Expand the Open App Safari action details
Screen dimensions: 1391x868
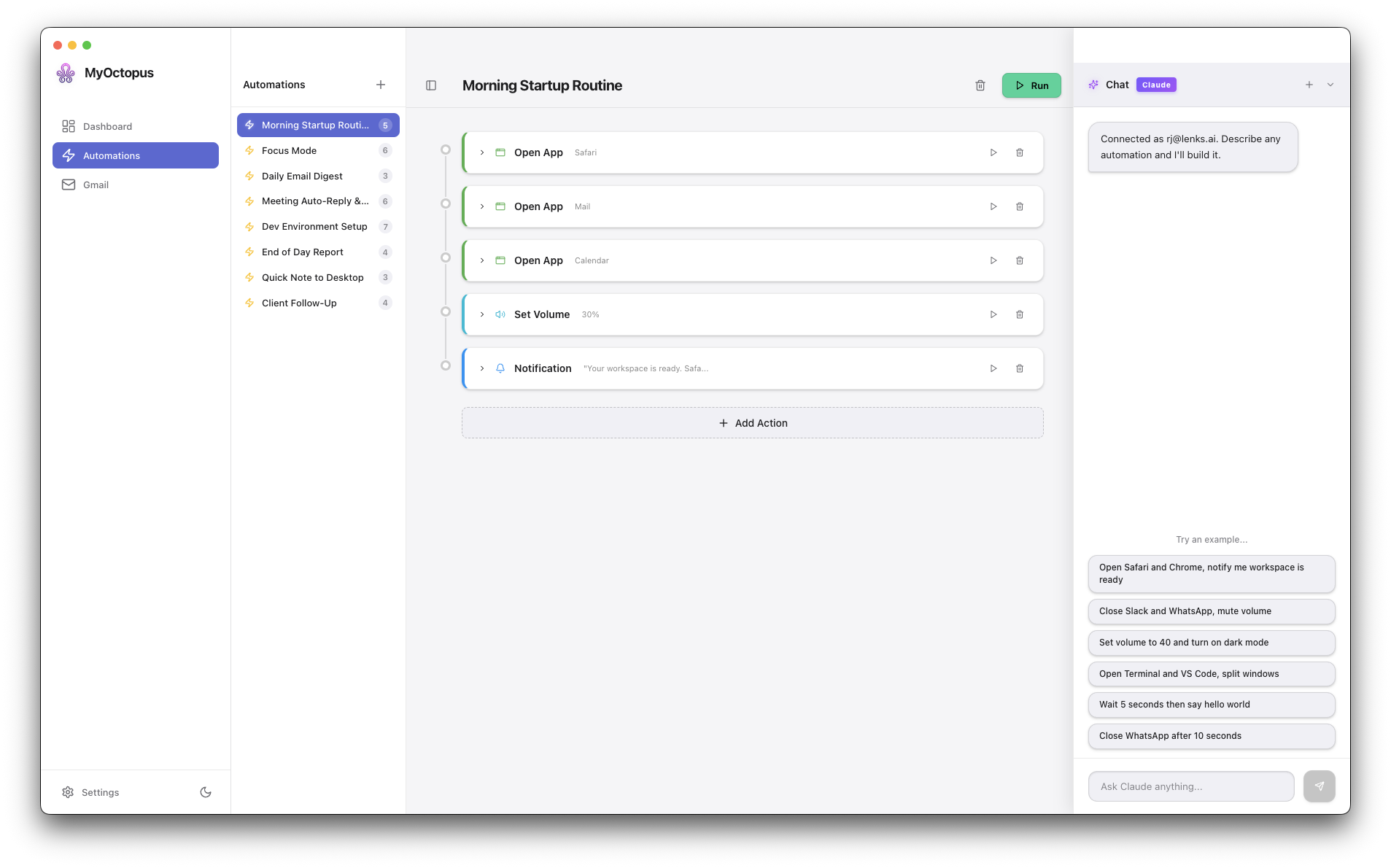(481, 152)
